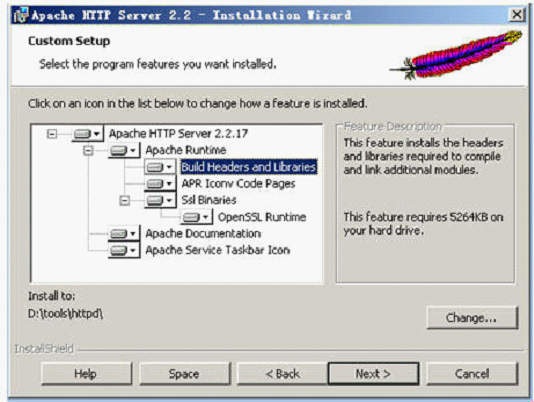Collapse the Apache HTTP Server 2.2.17 tree node

pyautogui.click(x=52, y=134)
